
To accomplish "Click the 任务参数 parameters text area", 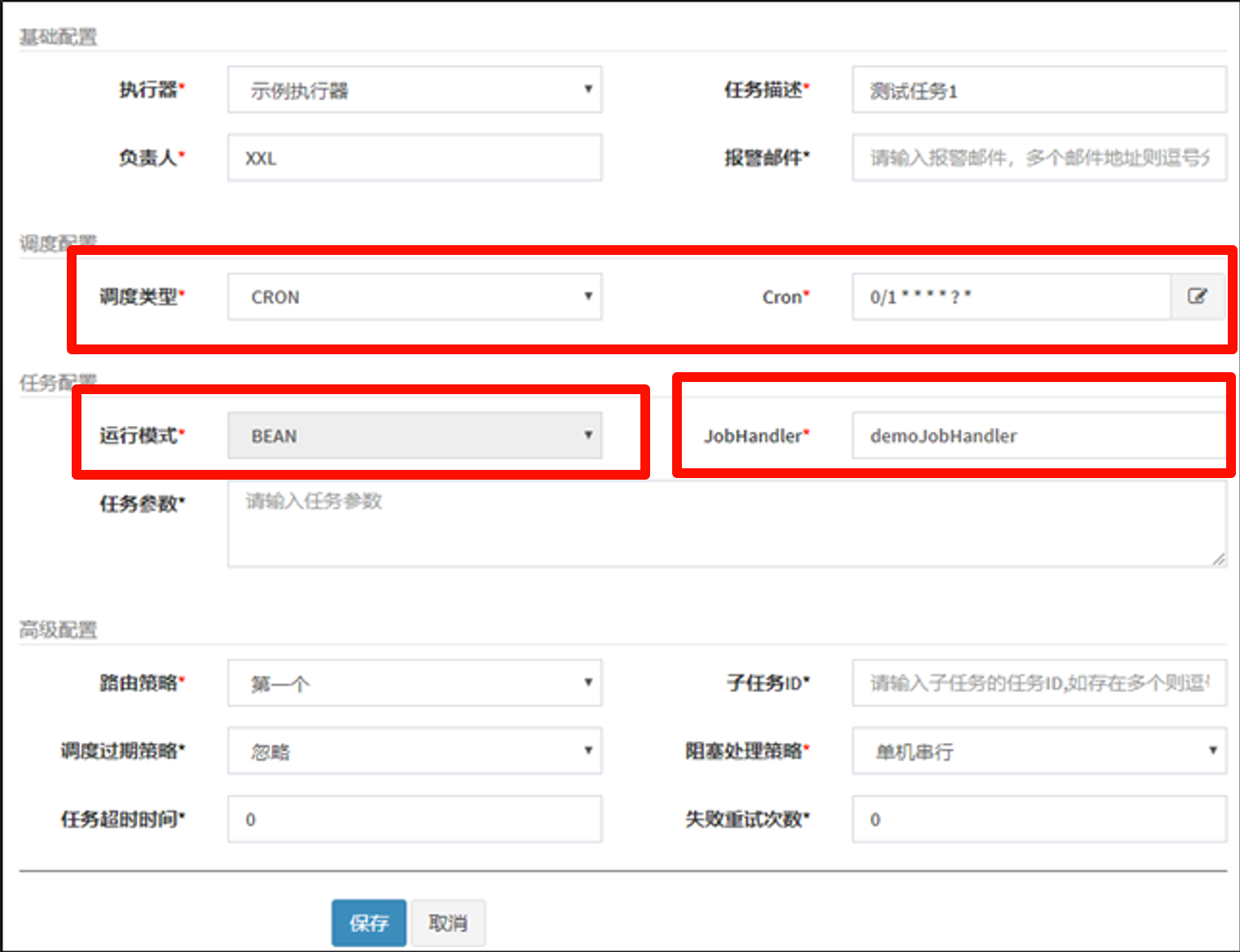I will click(725, 524).
